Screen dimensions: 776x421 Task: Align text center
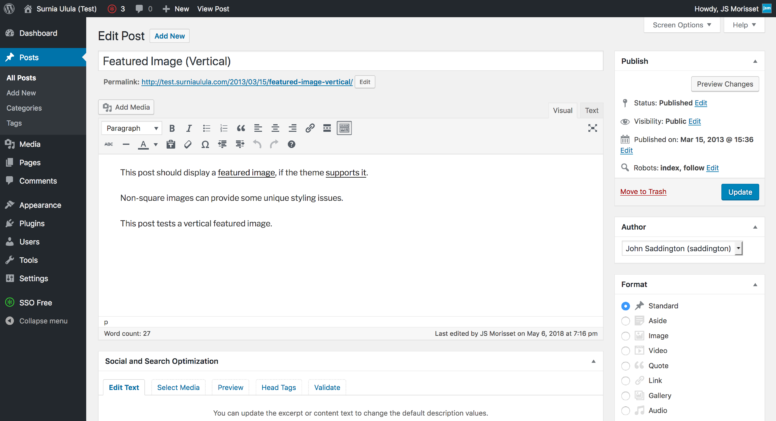point(275,128)
